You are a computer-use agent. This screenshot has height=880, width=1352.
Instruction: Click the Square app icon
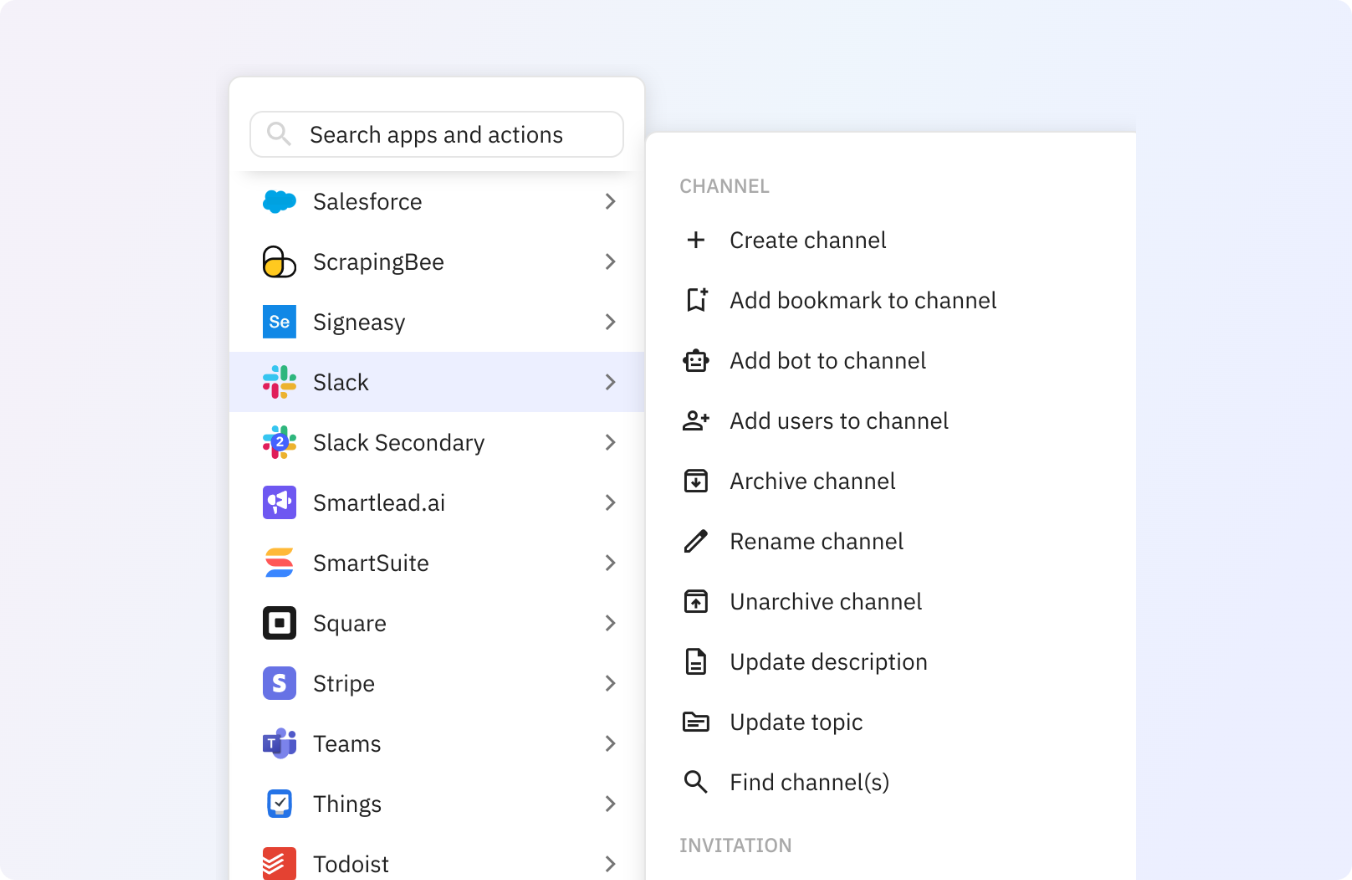click(279, 623)
